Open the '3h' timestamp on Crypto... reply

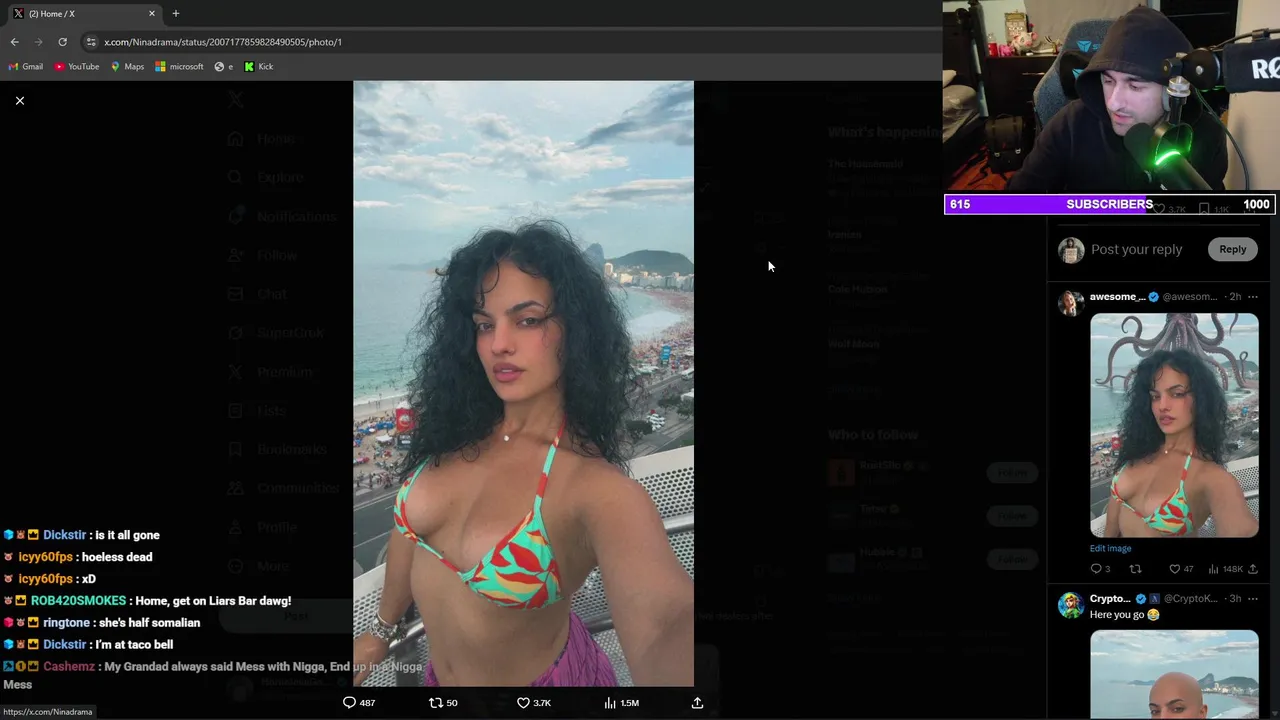[1235, 599]
